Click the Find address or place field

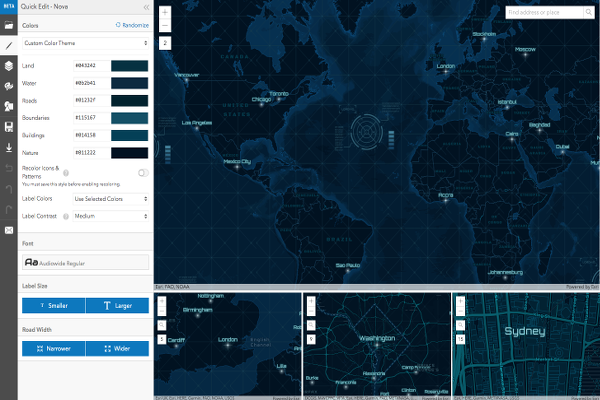[x=543, y=13]
